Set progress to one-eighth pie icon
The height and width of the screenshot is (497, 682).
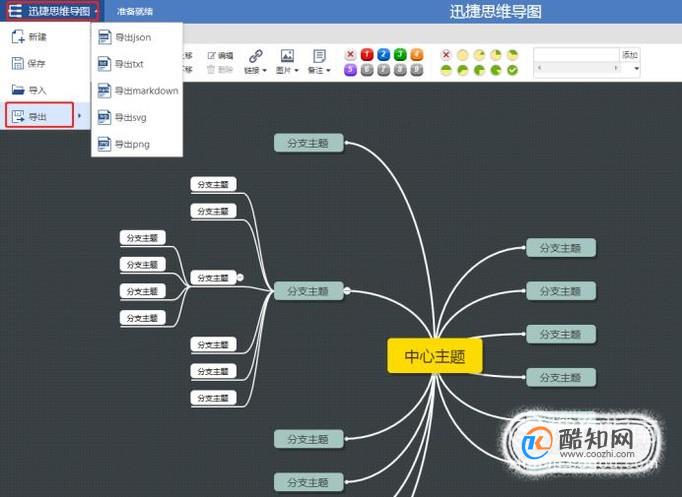(x=479, y=55)
